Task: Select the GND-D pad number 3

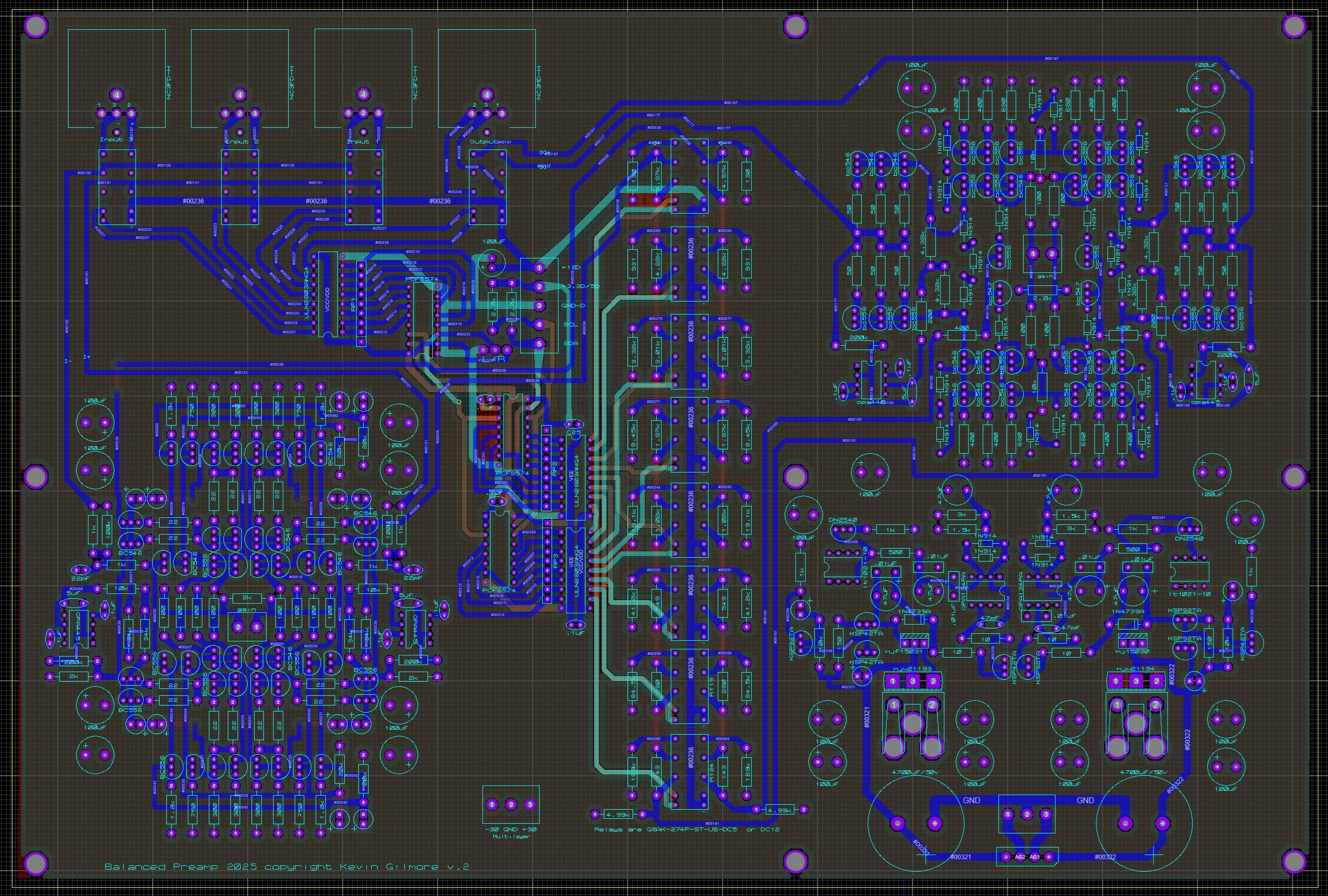Action: pyautogui.click(x=539, y=305)
